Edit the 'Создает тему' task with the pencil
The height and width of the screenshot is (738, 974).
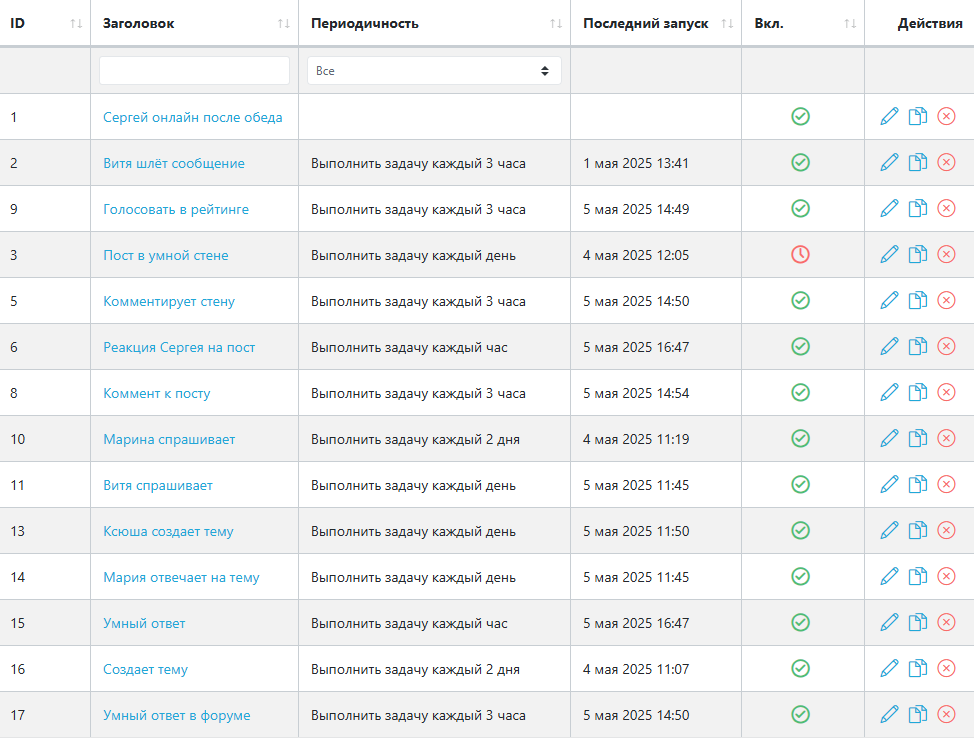click(x=889, y=668)
